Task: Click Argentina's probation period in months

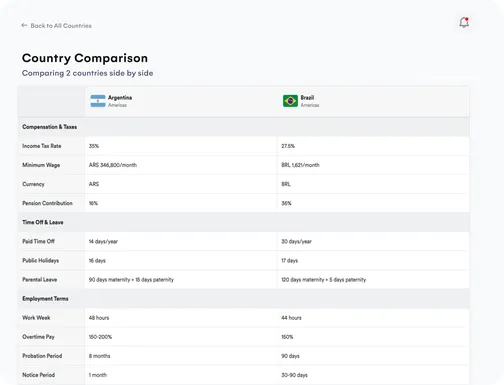Action: (x=99, y=356)
